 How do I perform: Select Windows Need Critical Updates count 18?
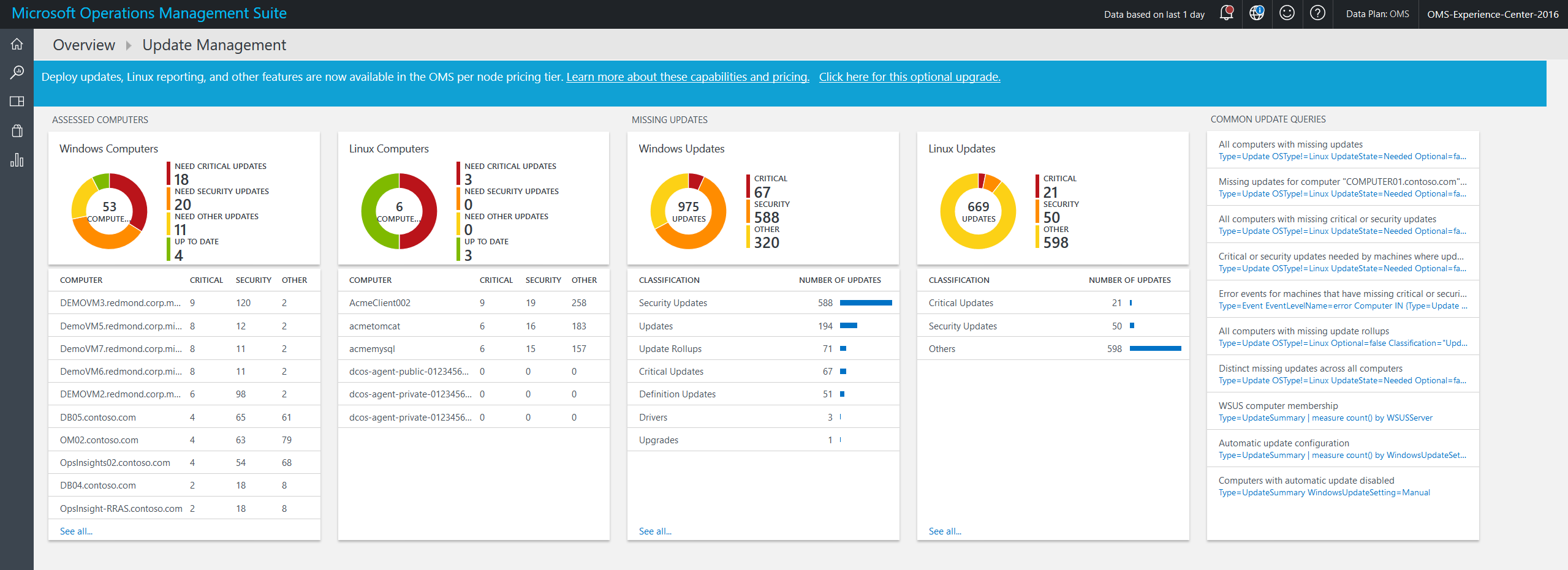[181, 179]
